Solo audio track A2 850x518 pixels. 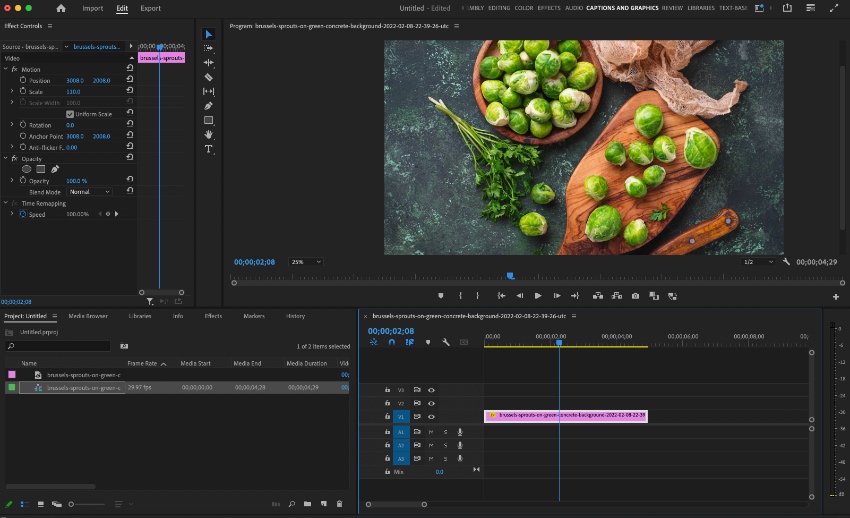tap(446, 445)
